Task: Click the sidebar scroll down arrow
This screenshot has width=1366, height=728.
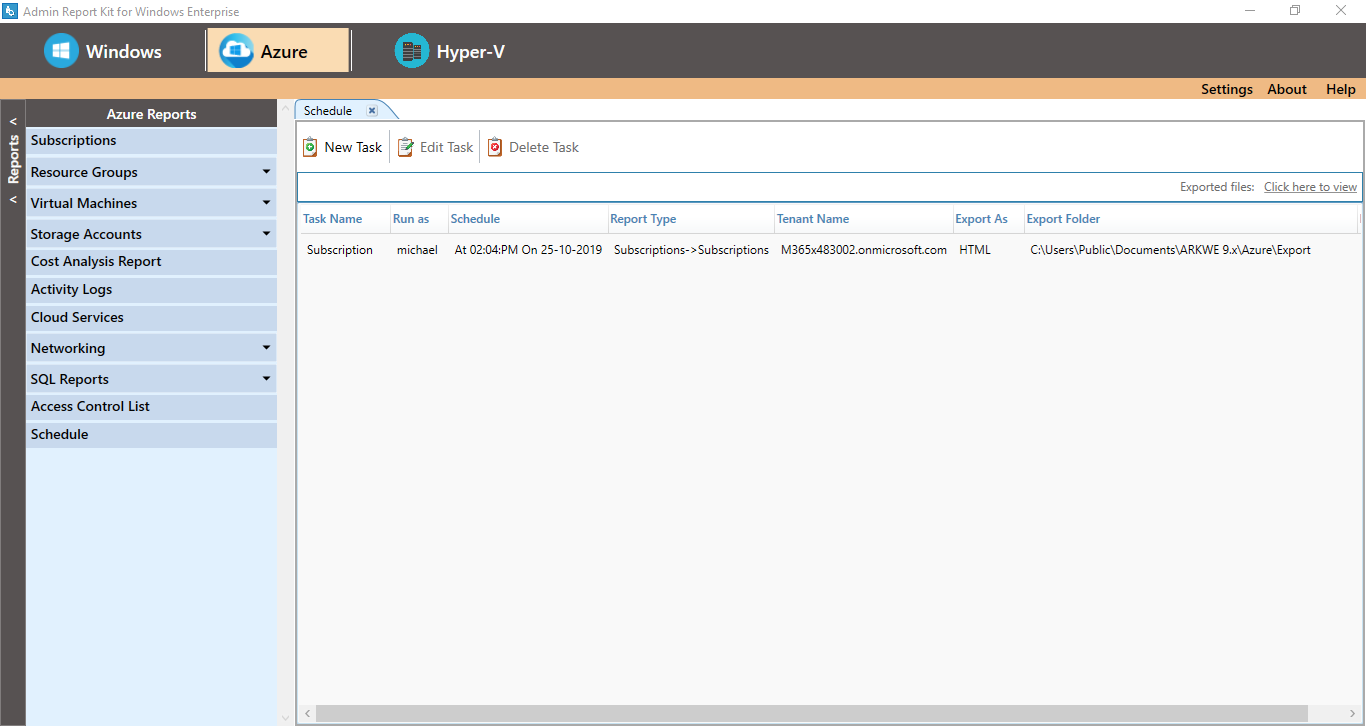Action: (285, 717)
